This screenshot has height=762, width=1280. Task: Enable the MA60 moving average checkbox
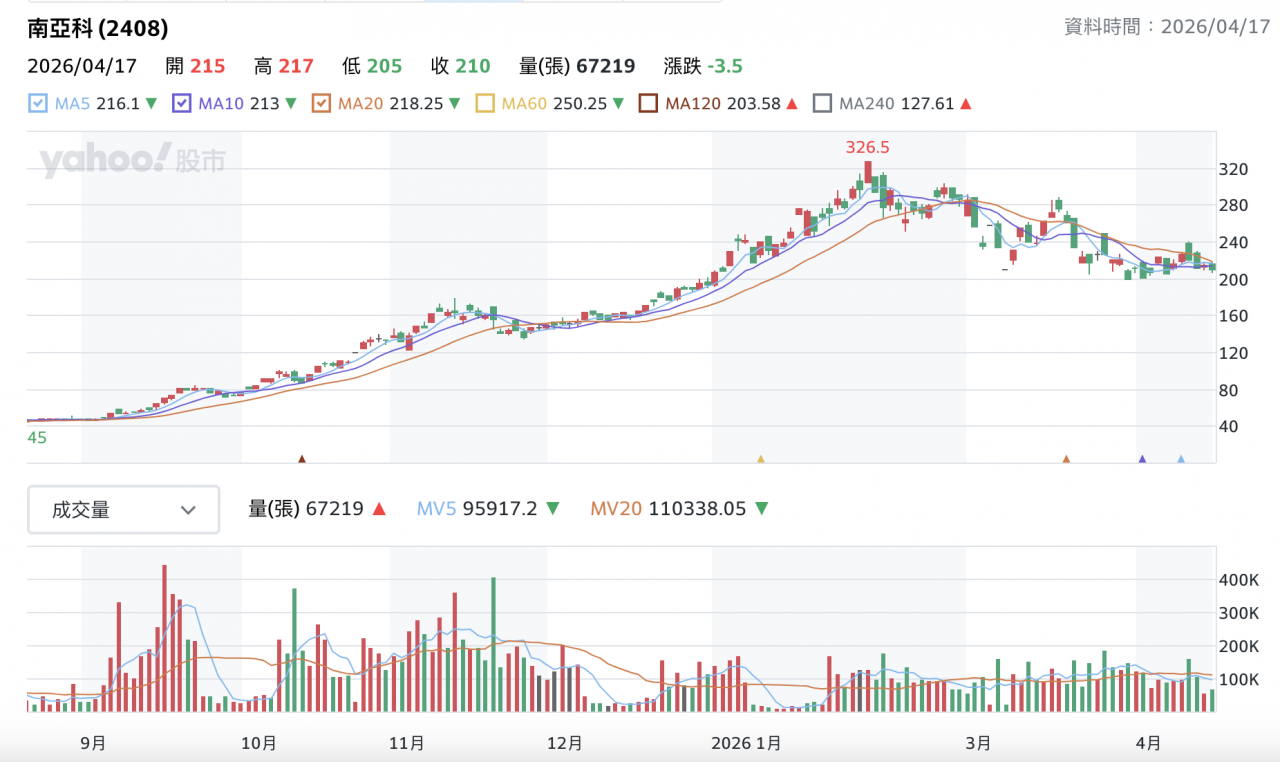485,103
